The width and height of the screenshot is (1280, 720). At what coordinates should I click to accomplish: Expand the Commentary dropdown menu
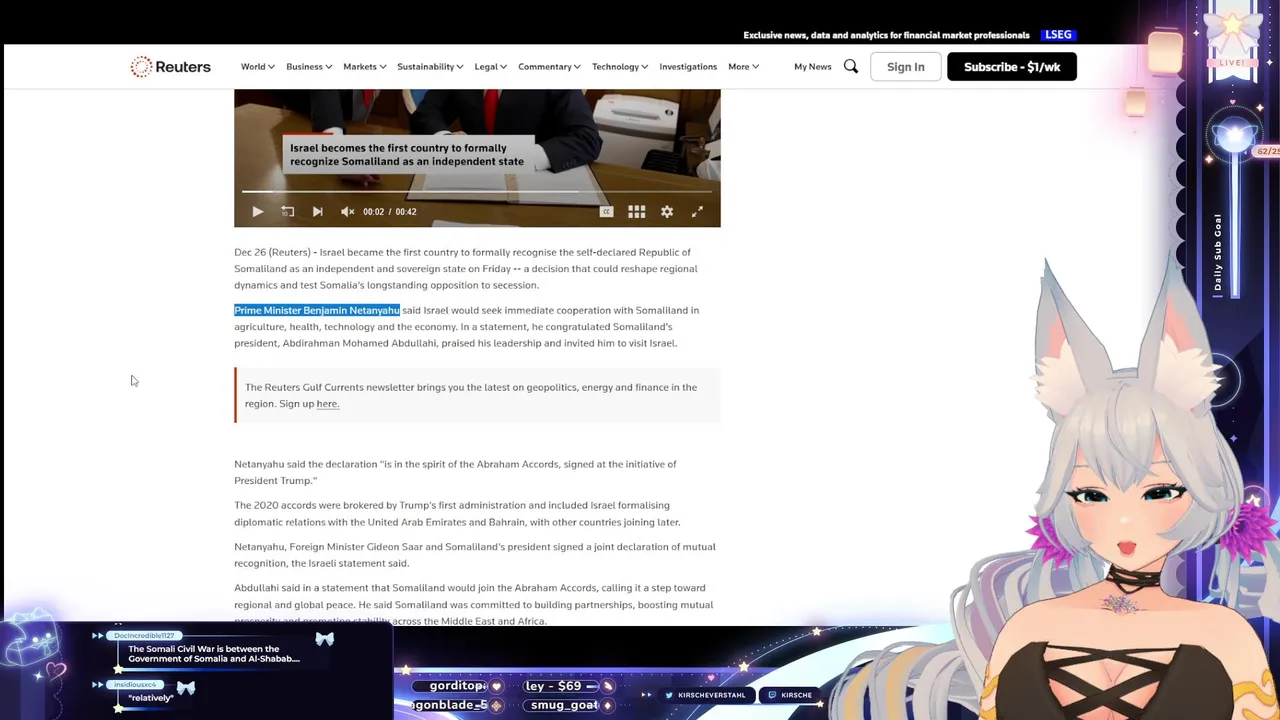(549, 67)
